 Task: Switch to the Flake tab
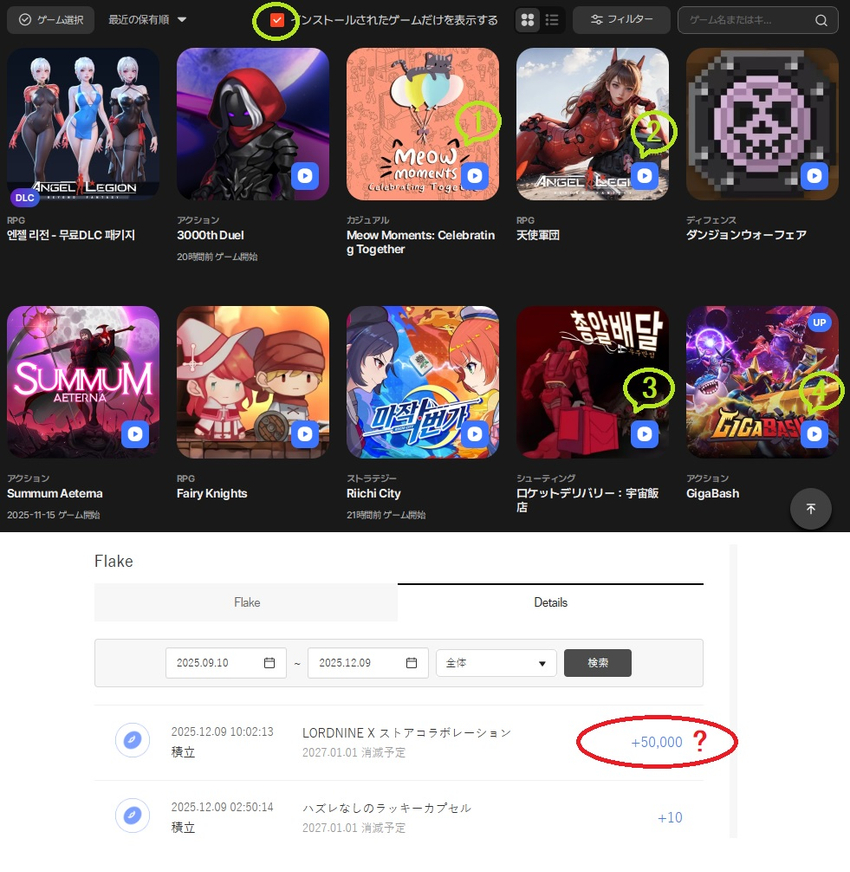click(x=246, y=602)
